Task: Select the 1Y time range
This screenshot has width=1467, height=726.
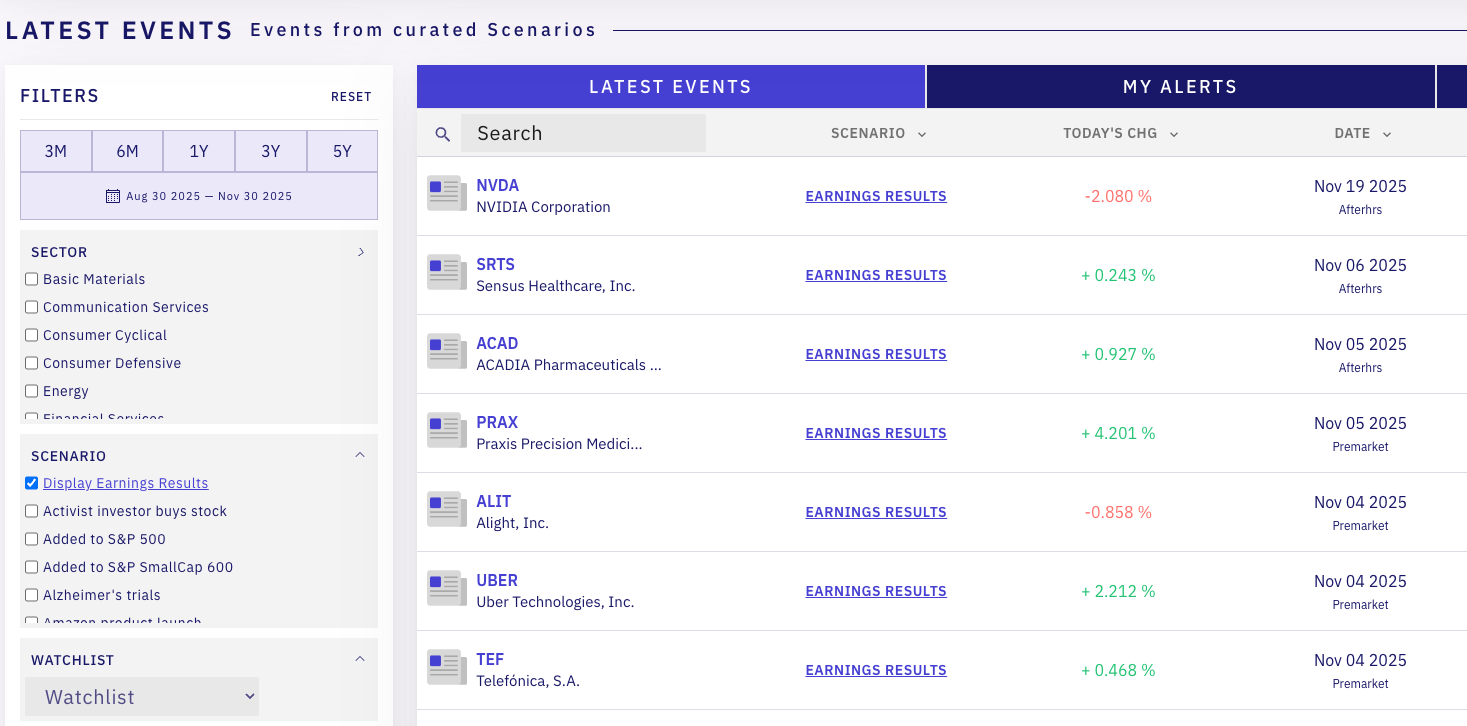Action: (199, 151)
